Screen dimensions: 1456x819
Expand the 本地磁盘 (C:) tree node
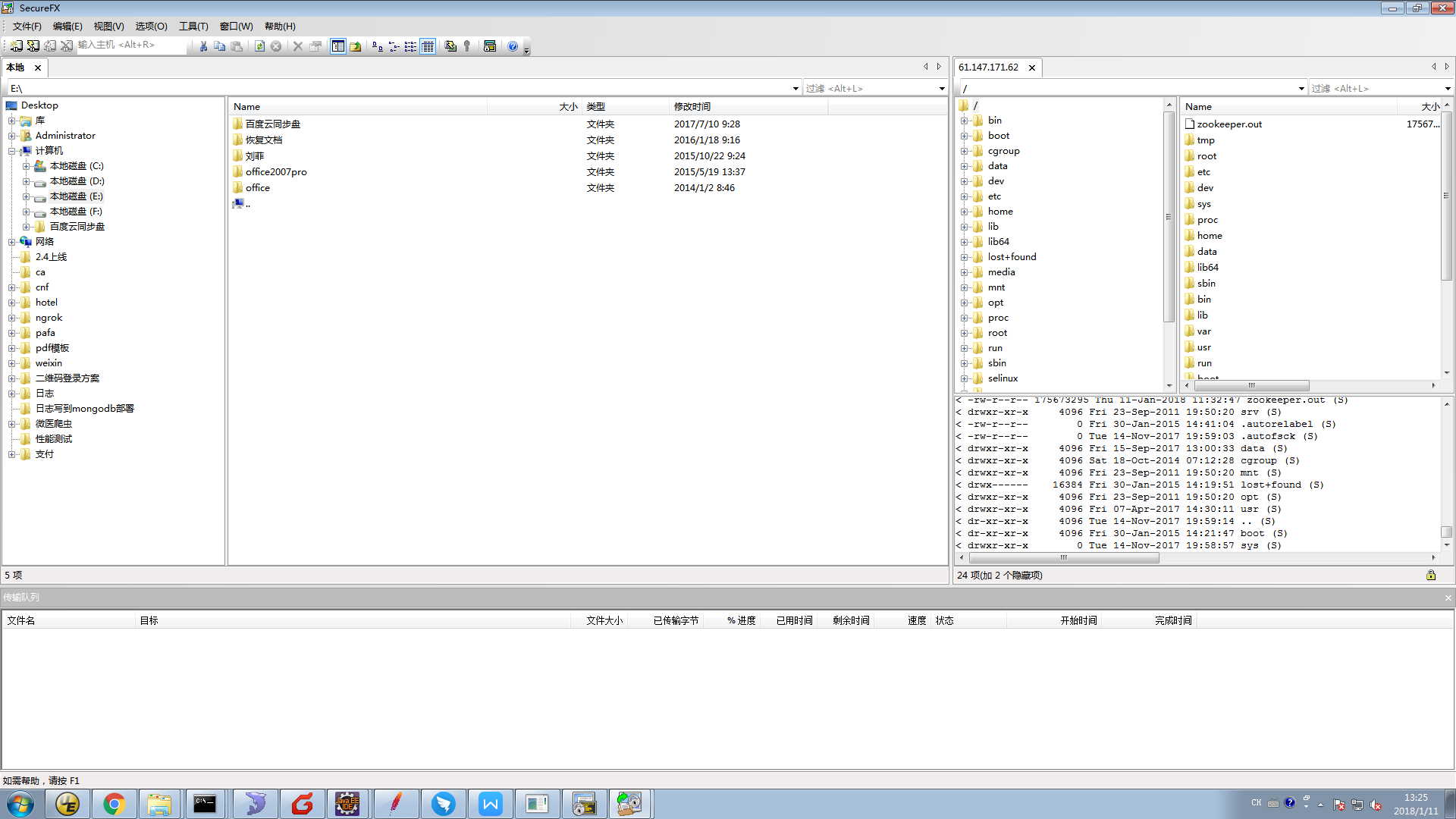[27, 166]
